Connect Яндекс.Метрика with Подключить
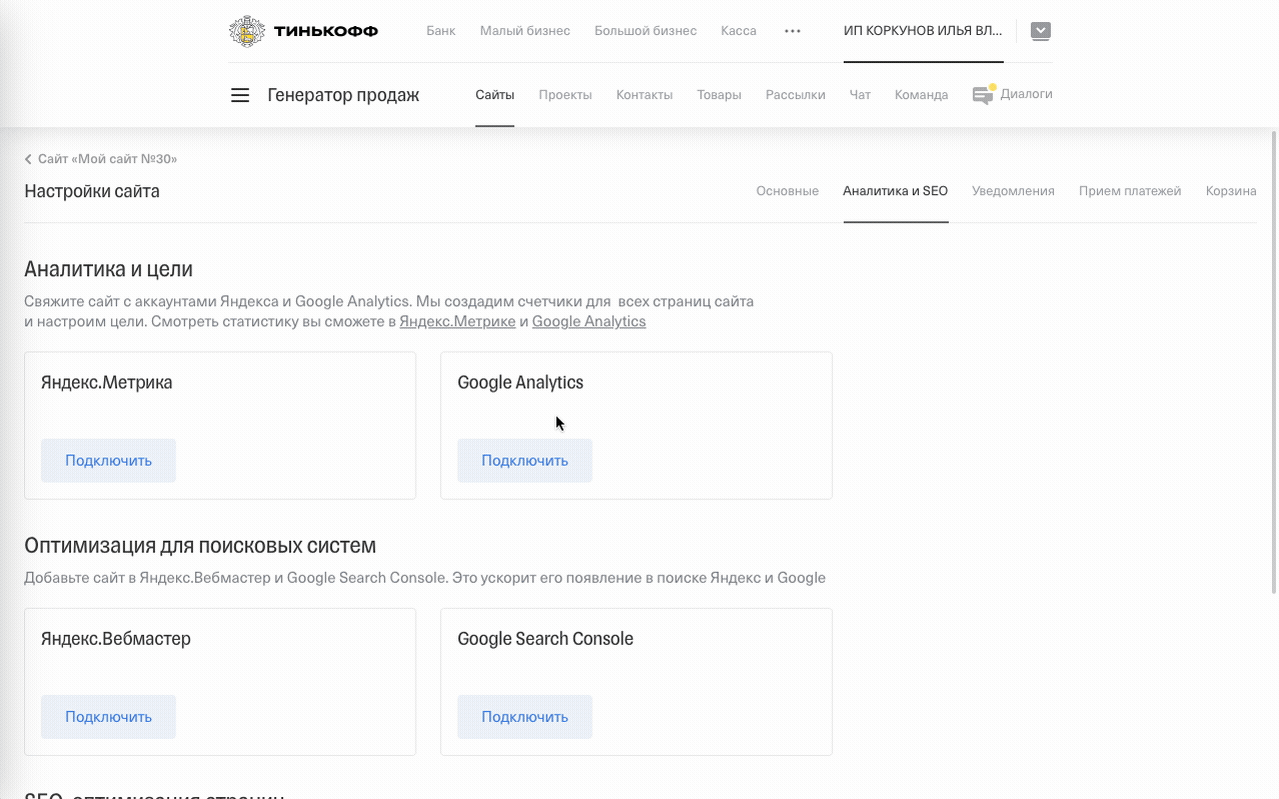 (109, 461)
